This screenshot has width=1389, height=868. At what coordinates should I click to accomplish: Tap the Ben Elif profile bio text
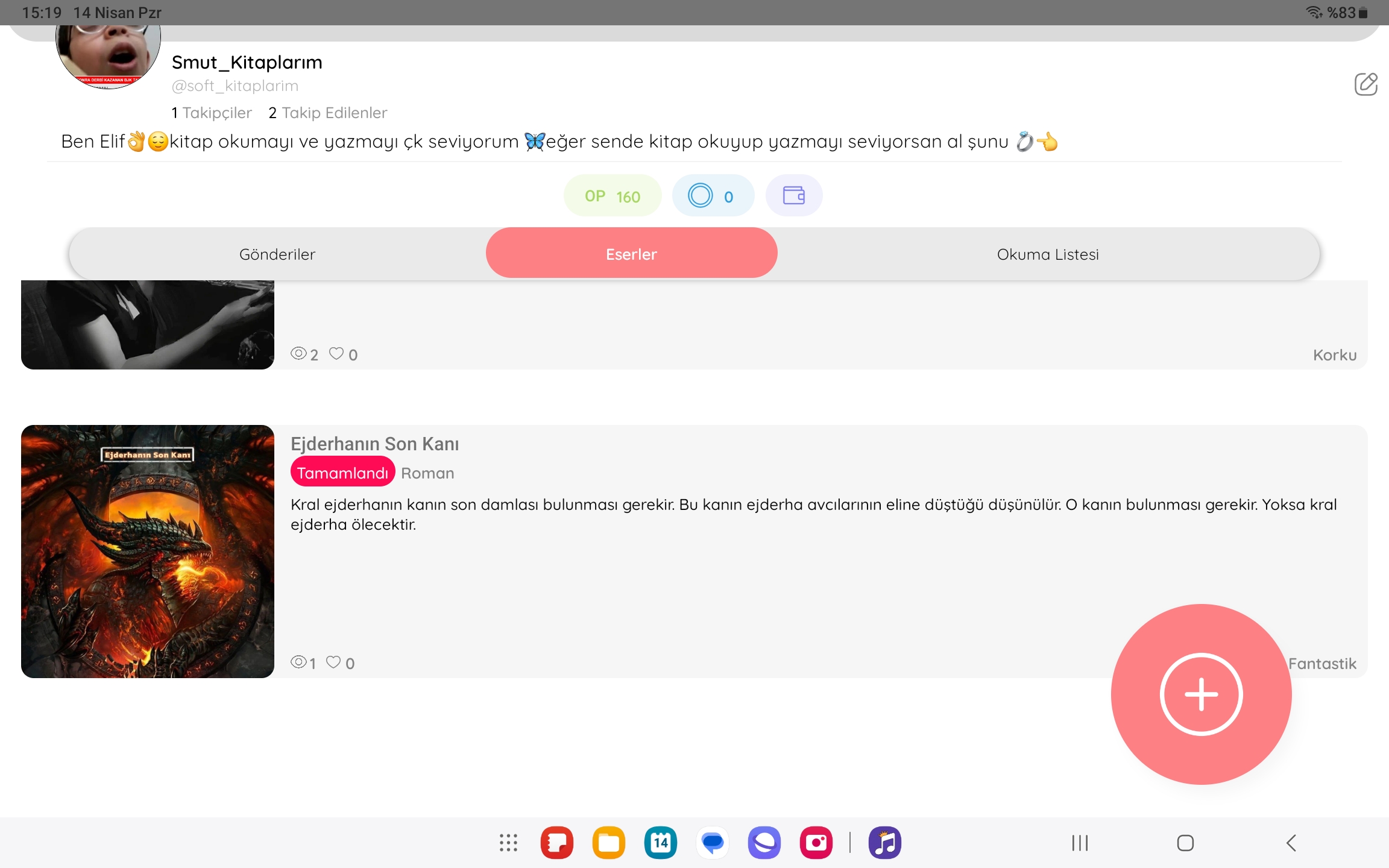(x=559, y=142)
